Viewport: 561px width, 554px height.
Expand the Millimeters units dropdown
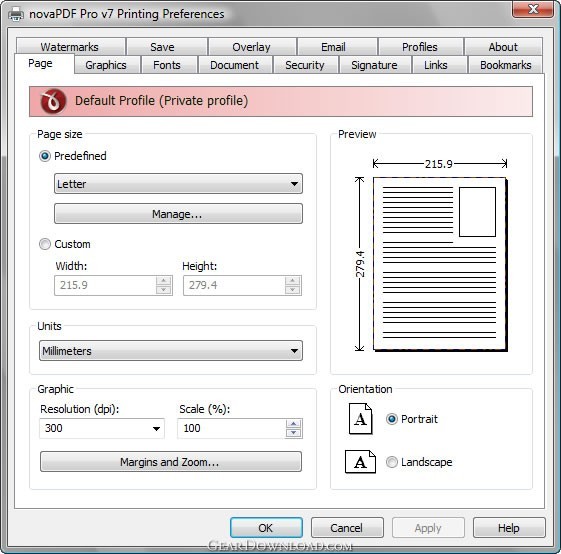(x=171, y=351)
